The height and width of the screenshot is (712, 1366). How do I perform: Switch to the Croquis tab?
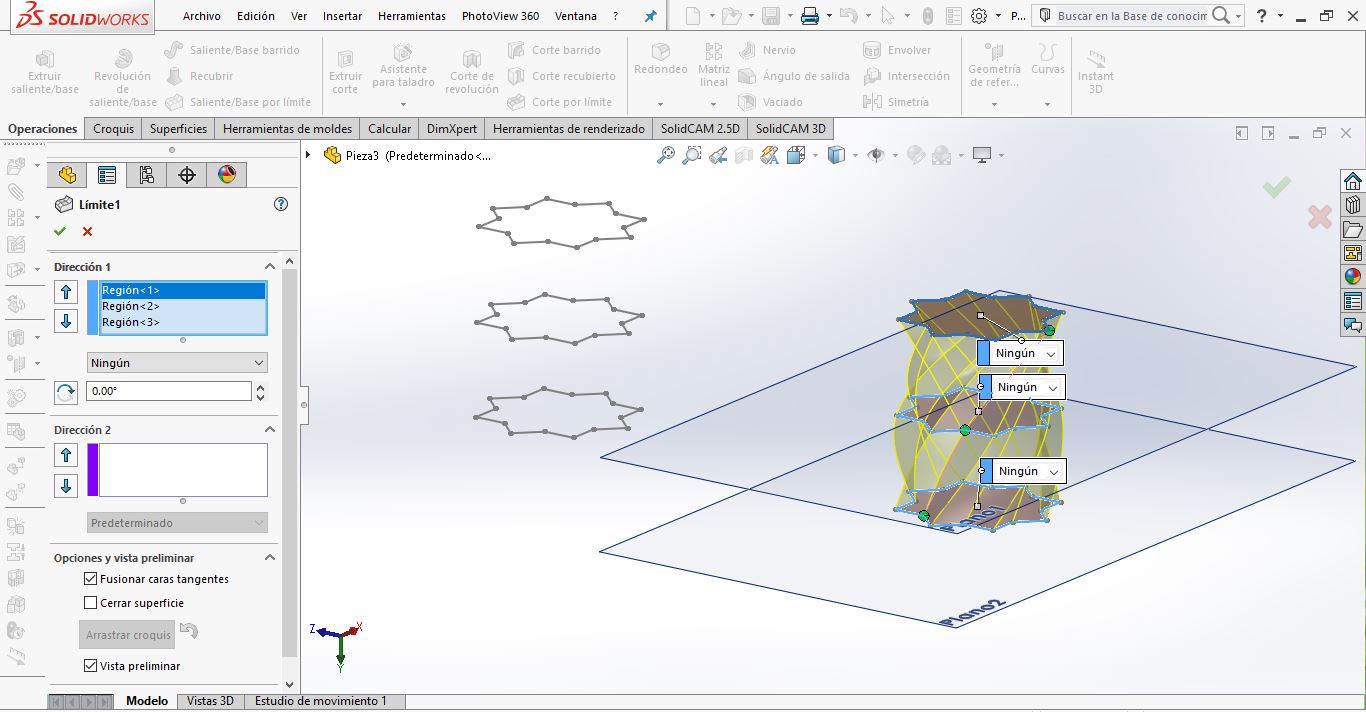[113, 129]
